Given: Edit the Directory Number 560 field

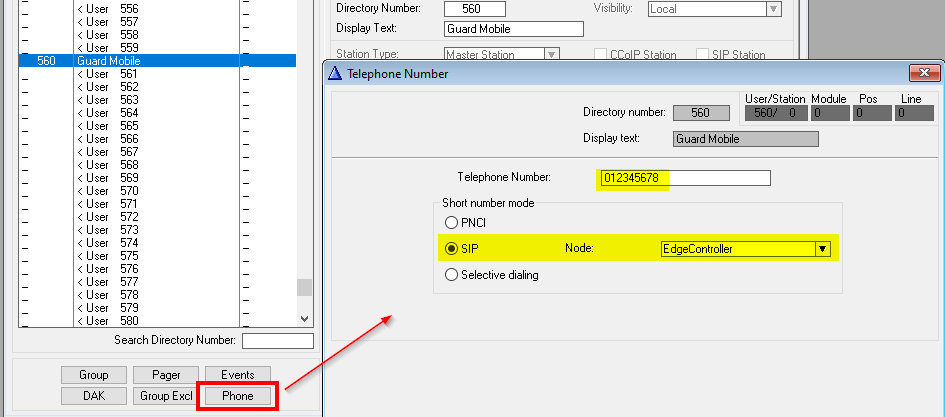Looking at the screenshot, I should tap(475, 9).
